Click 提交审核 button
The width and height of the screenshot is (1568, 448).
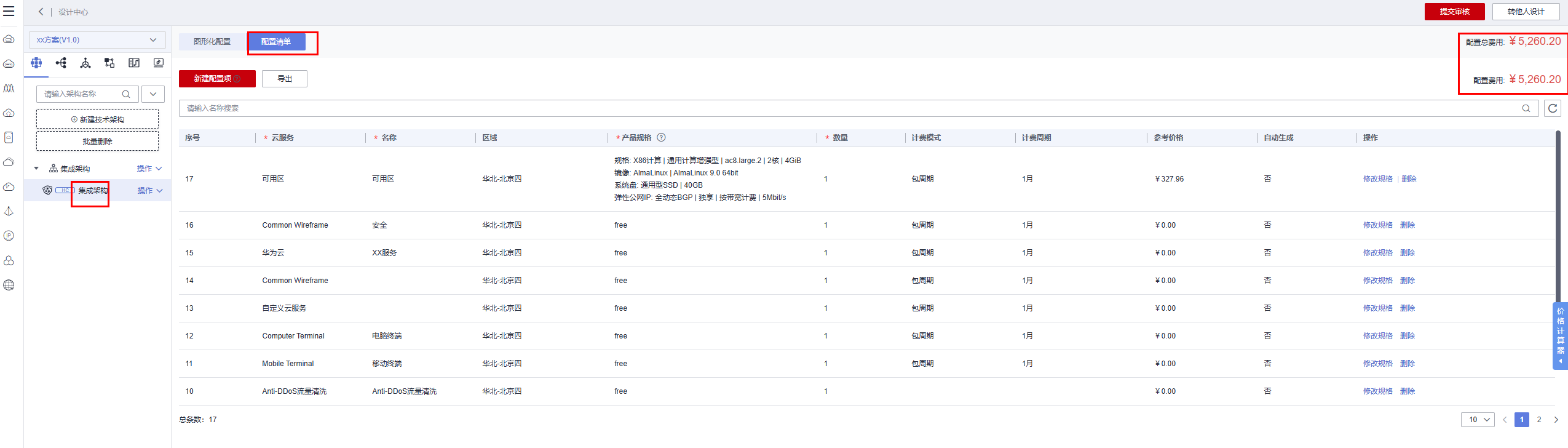1455,12
